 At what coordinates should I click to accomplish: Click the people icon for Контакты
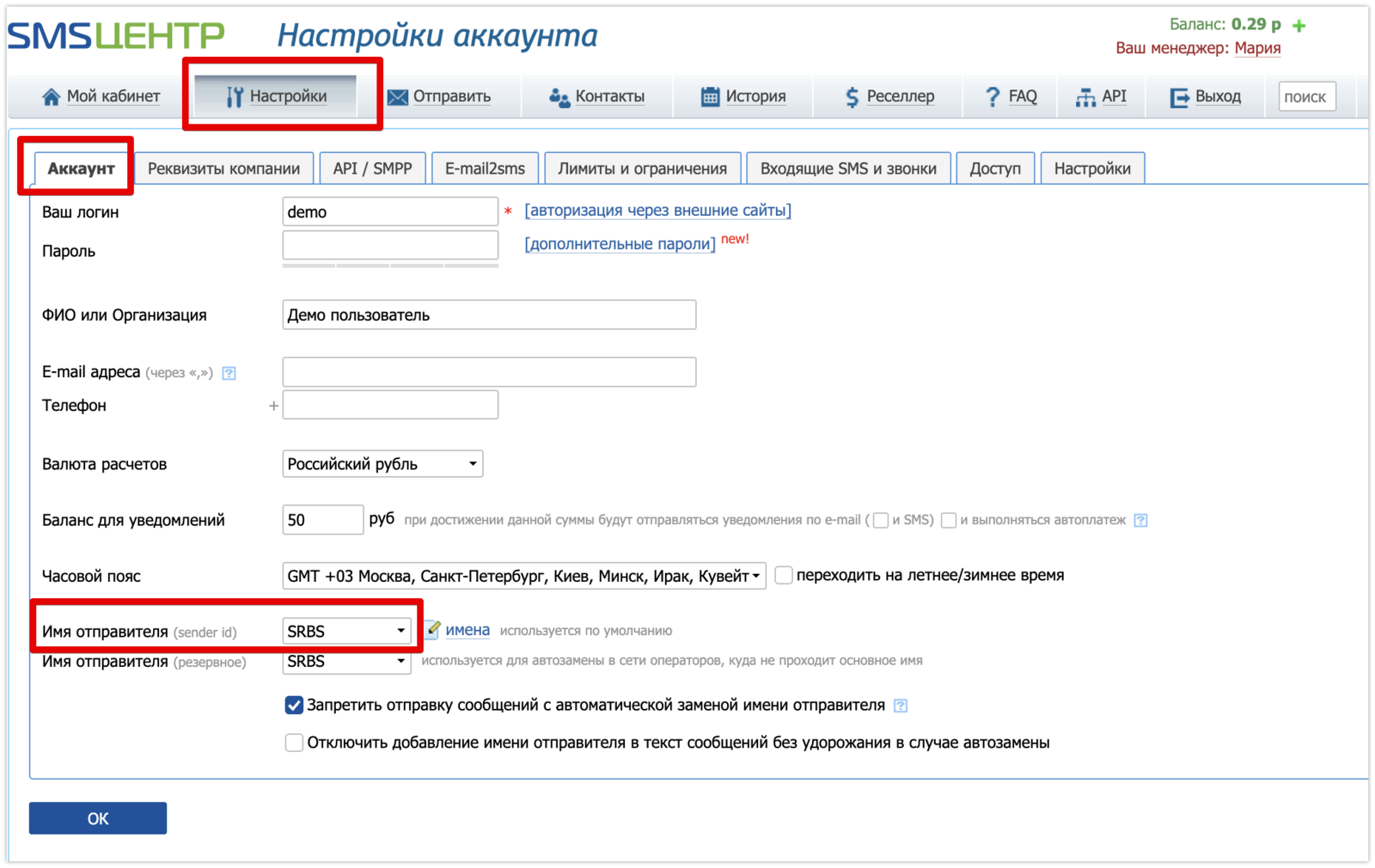point(559,97)
